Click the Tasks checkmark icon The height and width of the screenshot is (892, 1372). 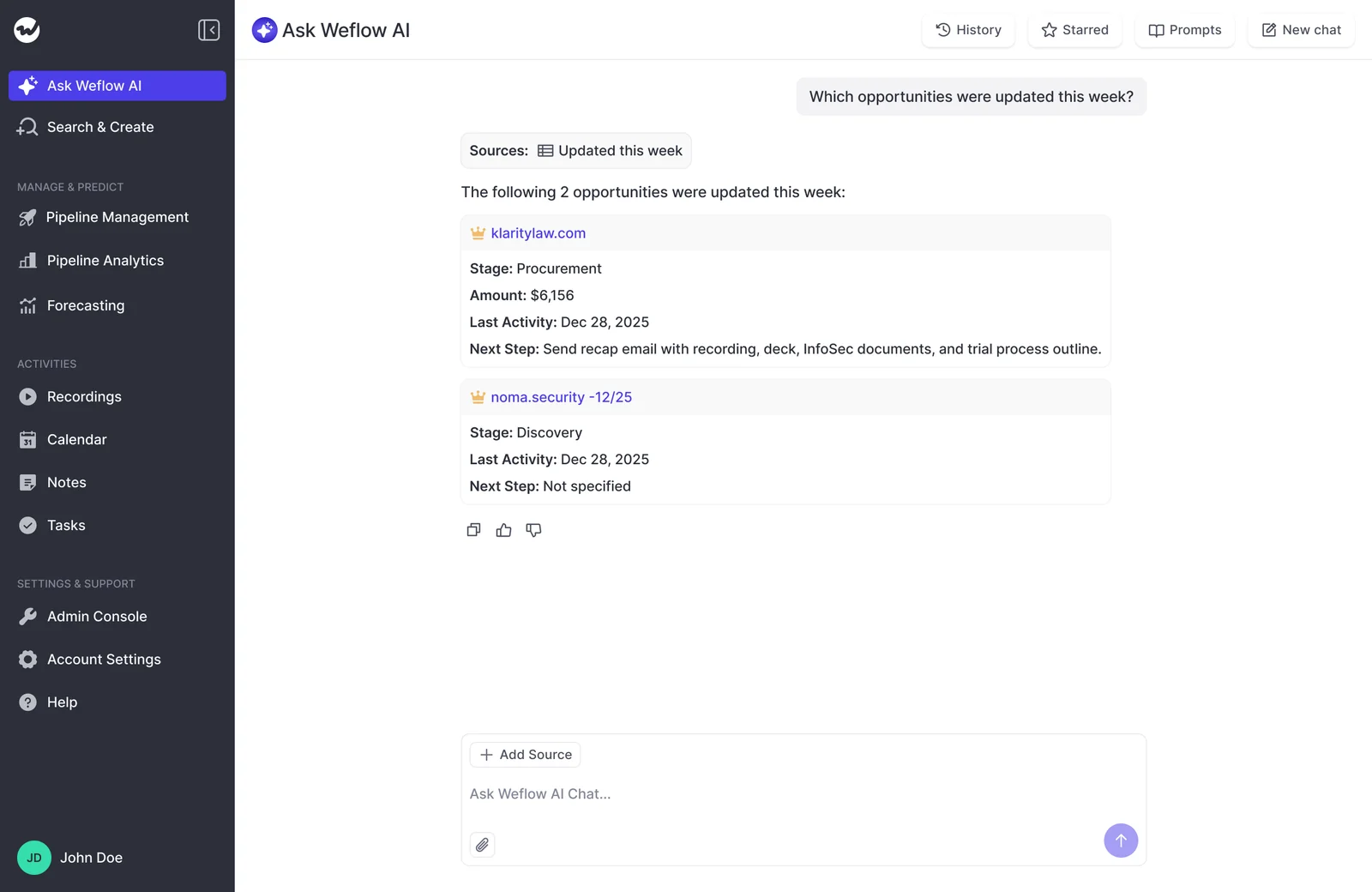[x=28, y=526]
